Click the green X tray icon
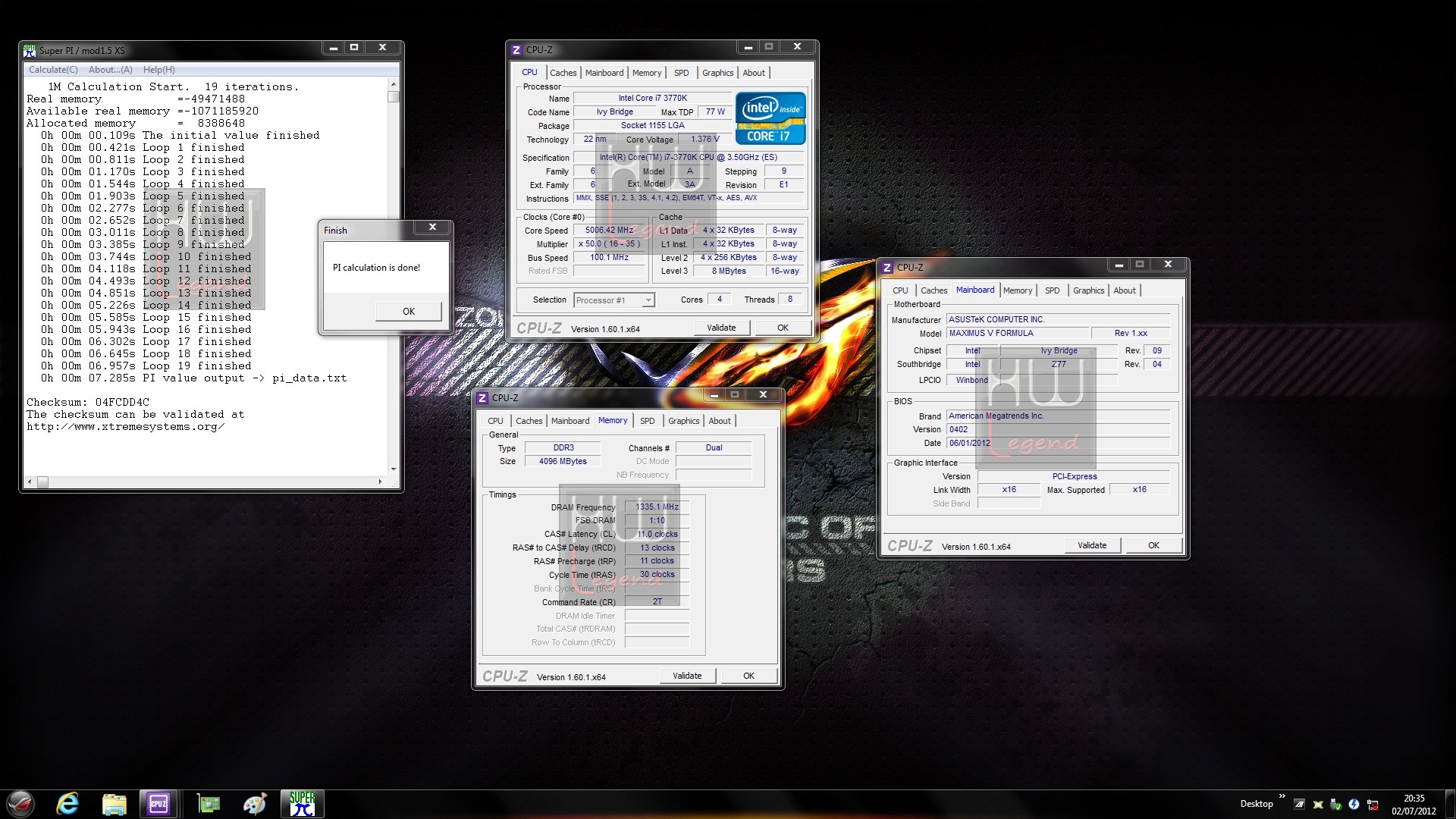 (1318, 804)
